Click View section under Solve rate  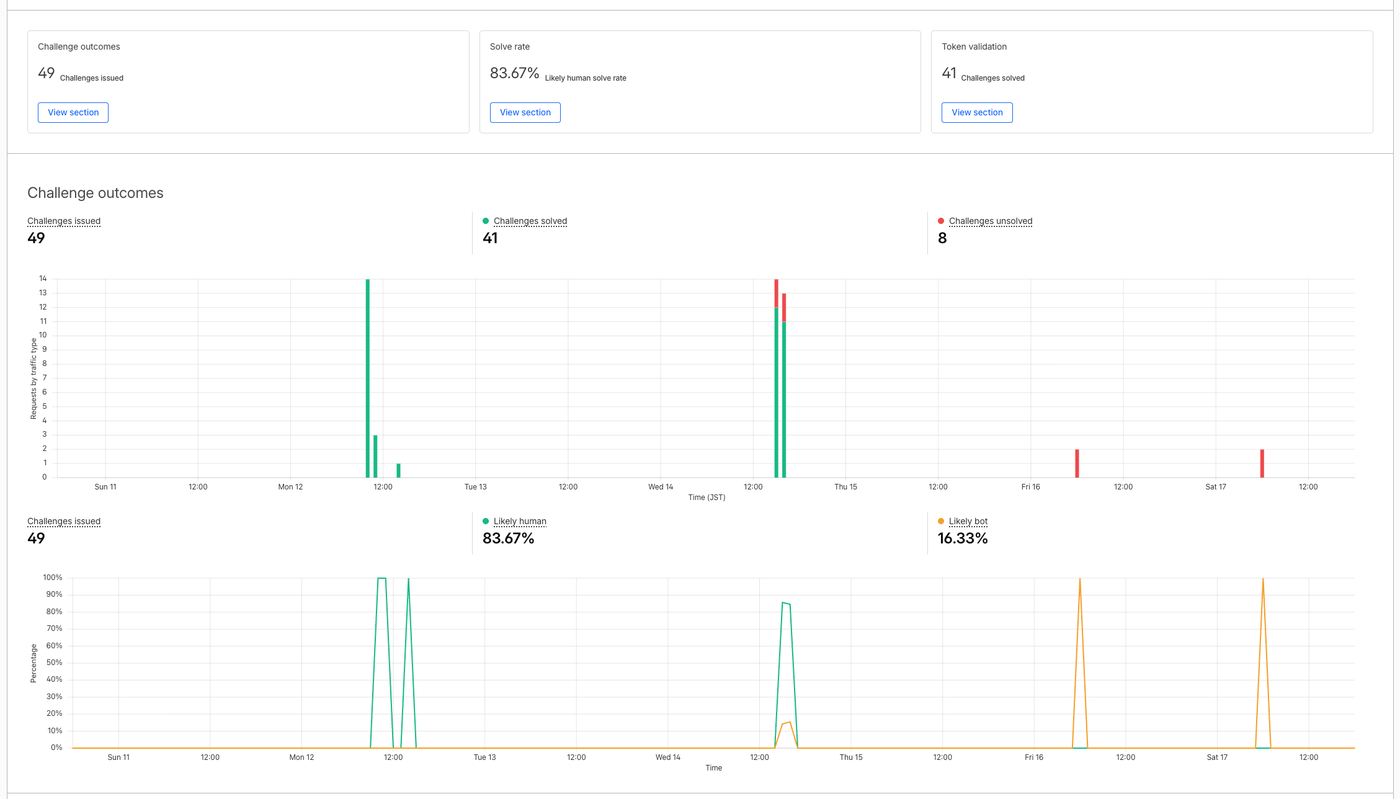click(x=525, y=112)
